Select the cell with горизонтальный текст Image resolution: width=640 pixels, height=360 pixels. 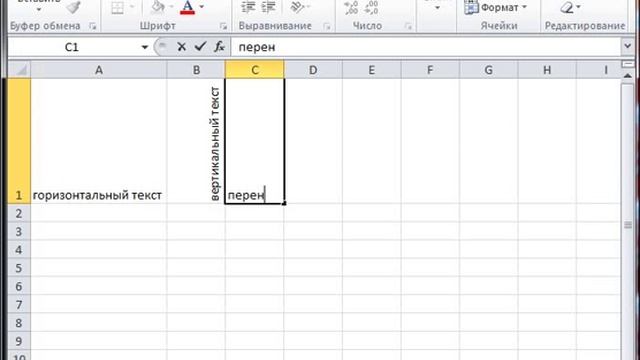(99, 141)
